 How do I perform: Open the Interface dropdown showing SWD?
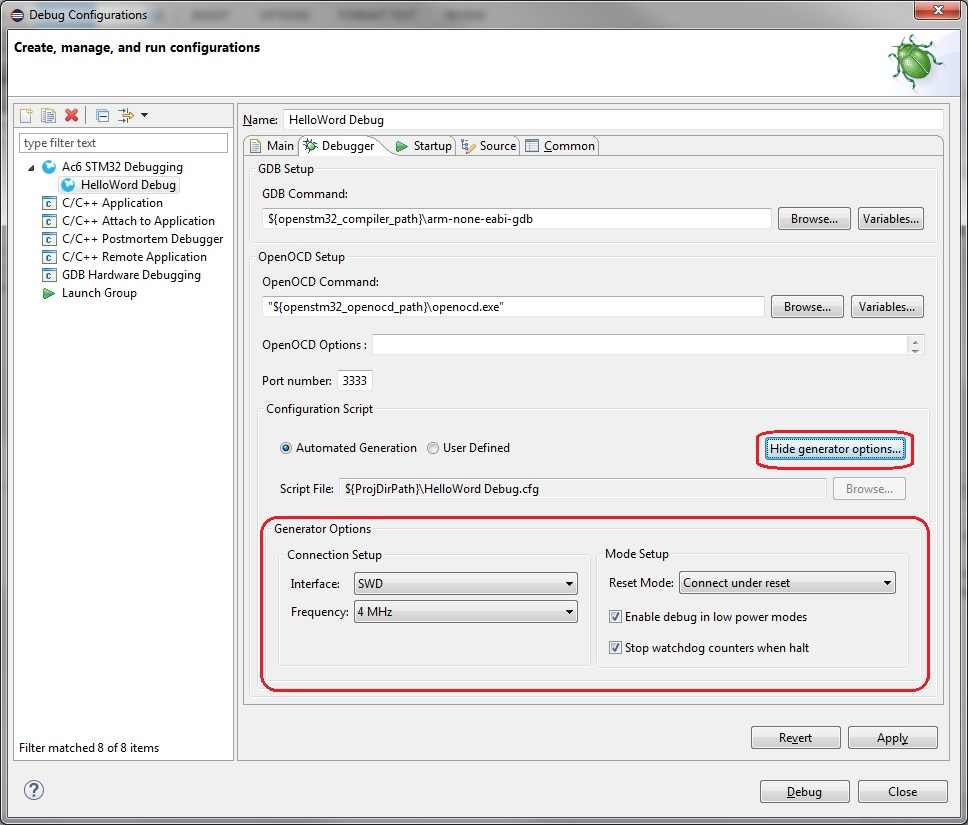click(465, 584)
